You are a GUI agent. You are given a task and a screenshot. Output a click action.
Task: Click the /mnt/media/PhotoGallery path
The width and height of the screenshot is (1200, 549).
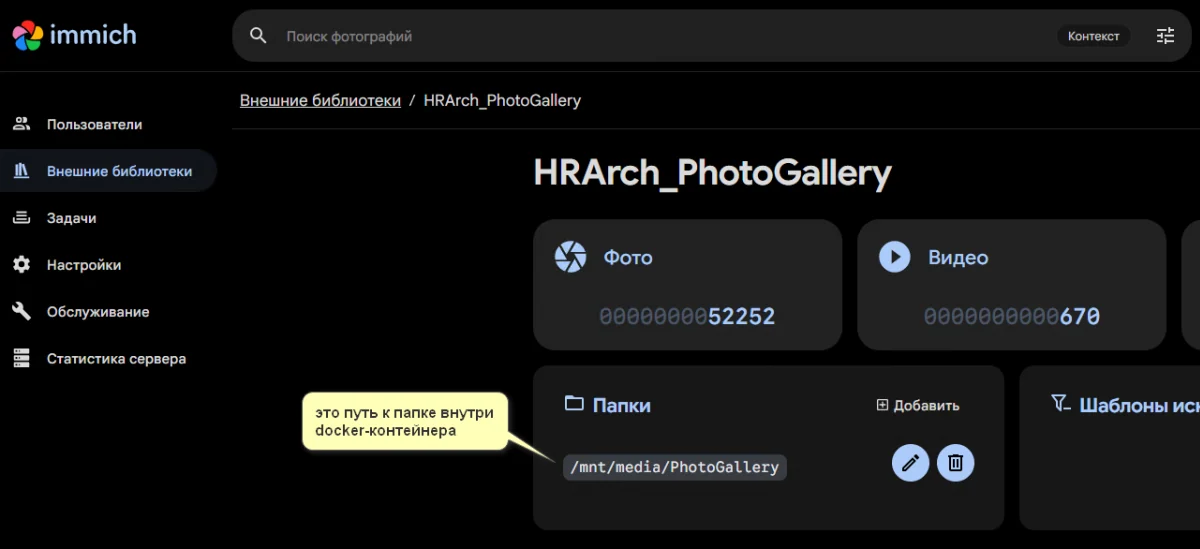pos(675,467)
